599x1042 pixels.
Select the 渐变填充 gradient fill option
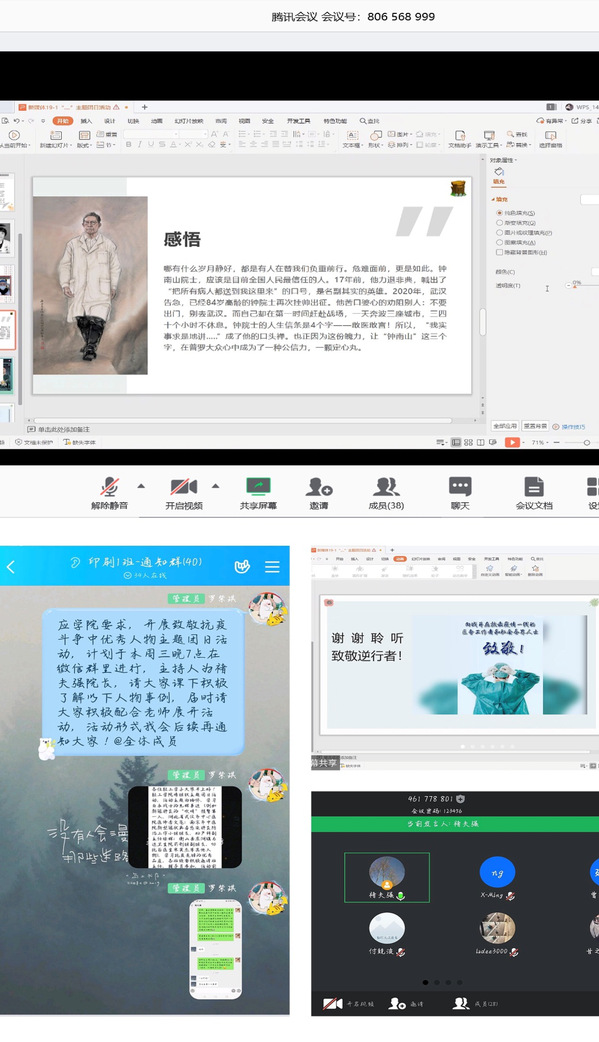(499, 223)
